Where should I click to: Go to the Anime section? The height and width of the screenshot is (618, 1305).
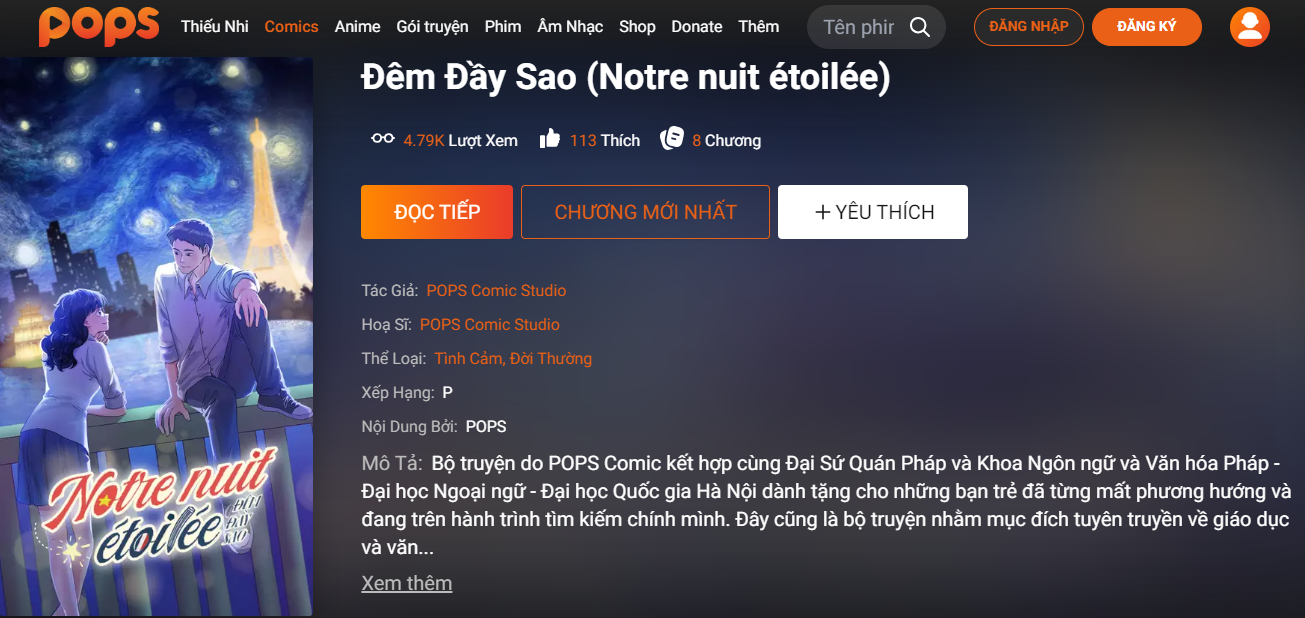click(357, 27)
